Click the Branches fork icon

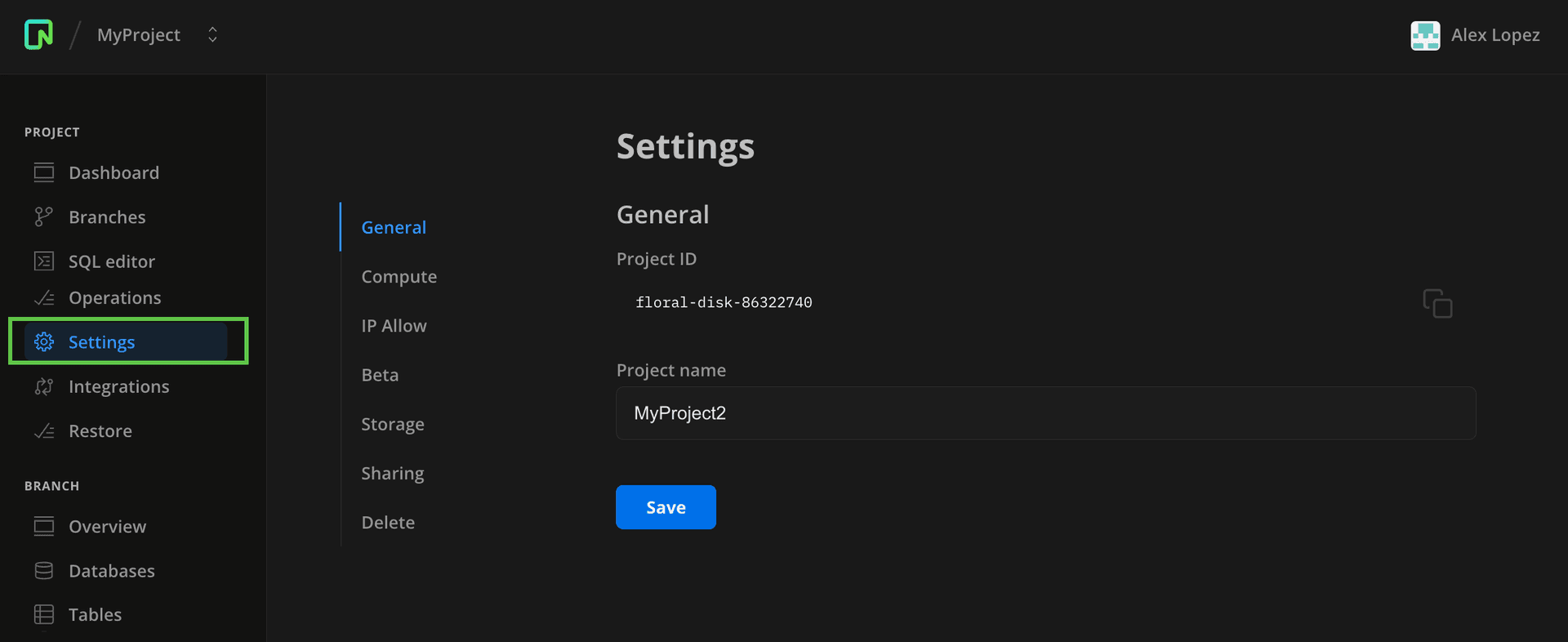pyautogui.click(x=44, y=216)
